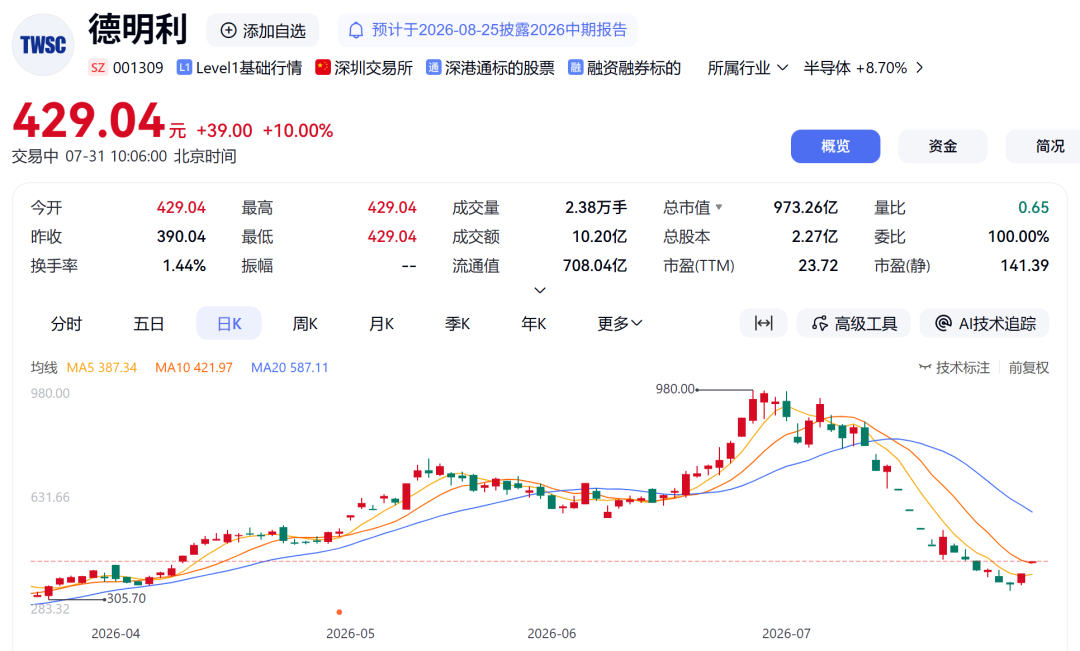Click the Level1基础行情 badge
This screenshot has height=651, width=1080.
click(240, 68)
